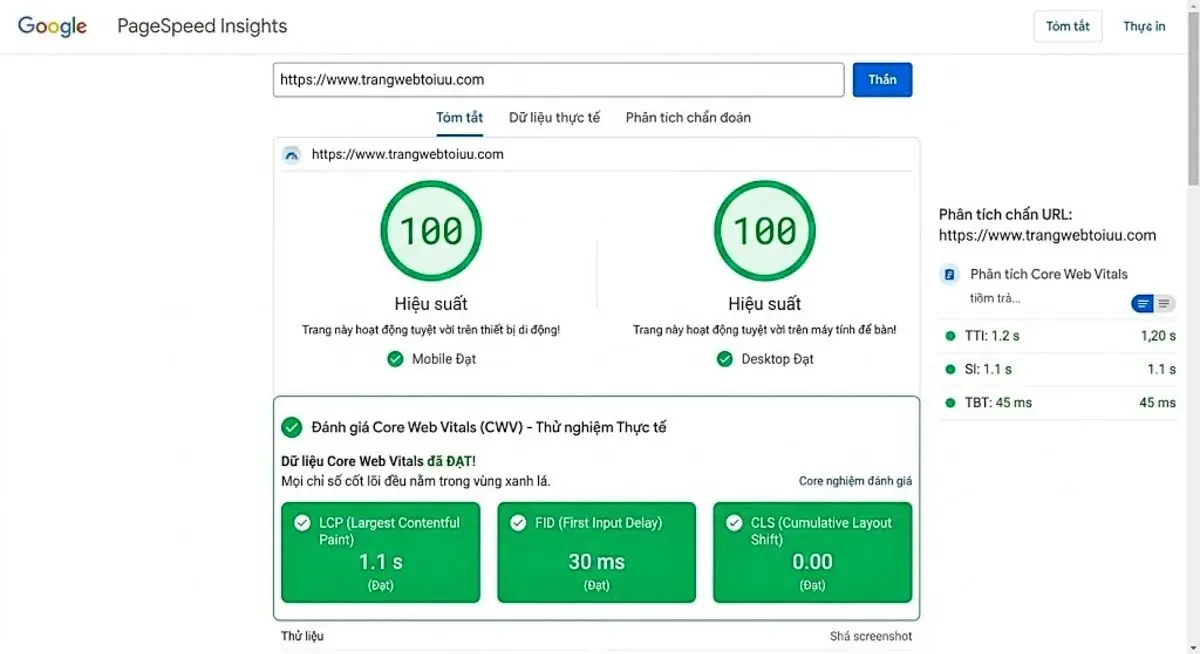
Task: Click the green SI status dot
Action: point(949,369)
